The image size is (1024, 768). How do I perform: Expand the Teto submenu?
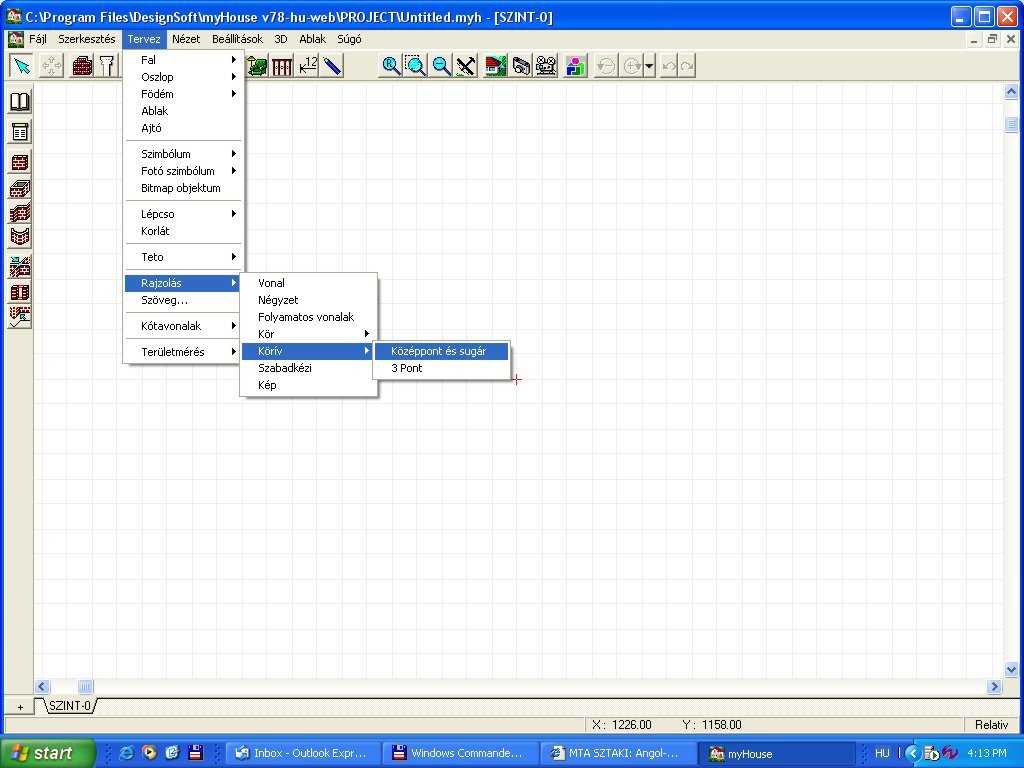(184, 257)
